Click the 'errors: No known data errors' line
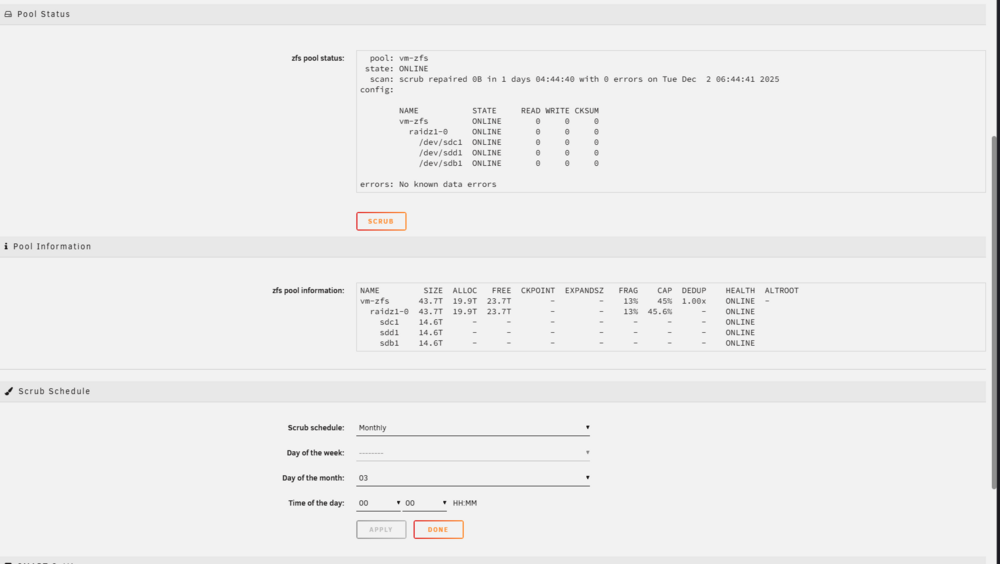Viewport: 1000px width, 564px height. point(428,184)
